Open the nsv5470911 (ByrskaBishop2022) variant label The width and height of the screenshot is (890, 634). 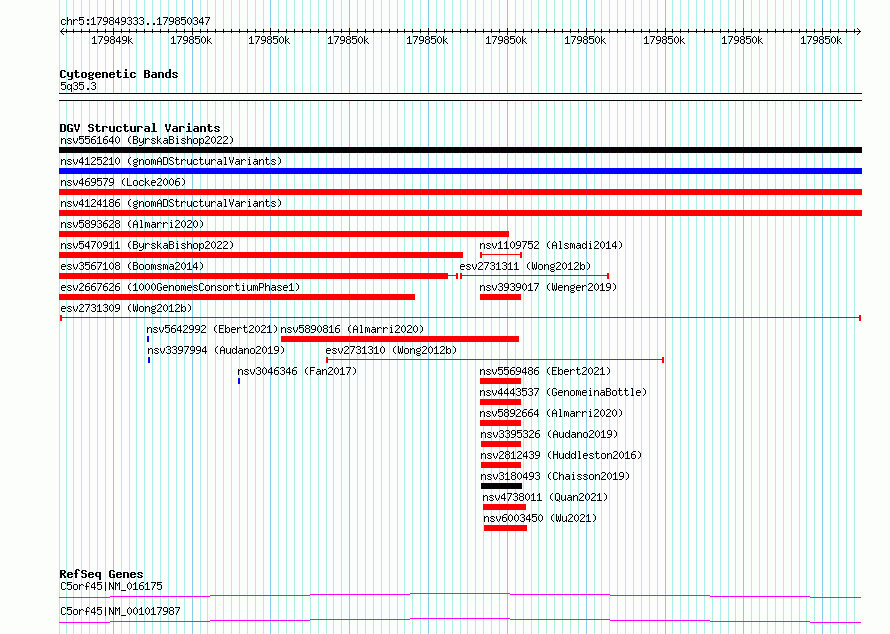coord(147,245)
